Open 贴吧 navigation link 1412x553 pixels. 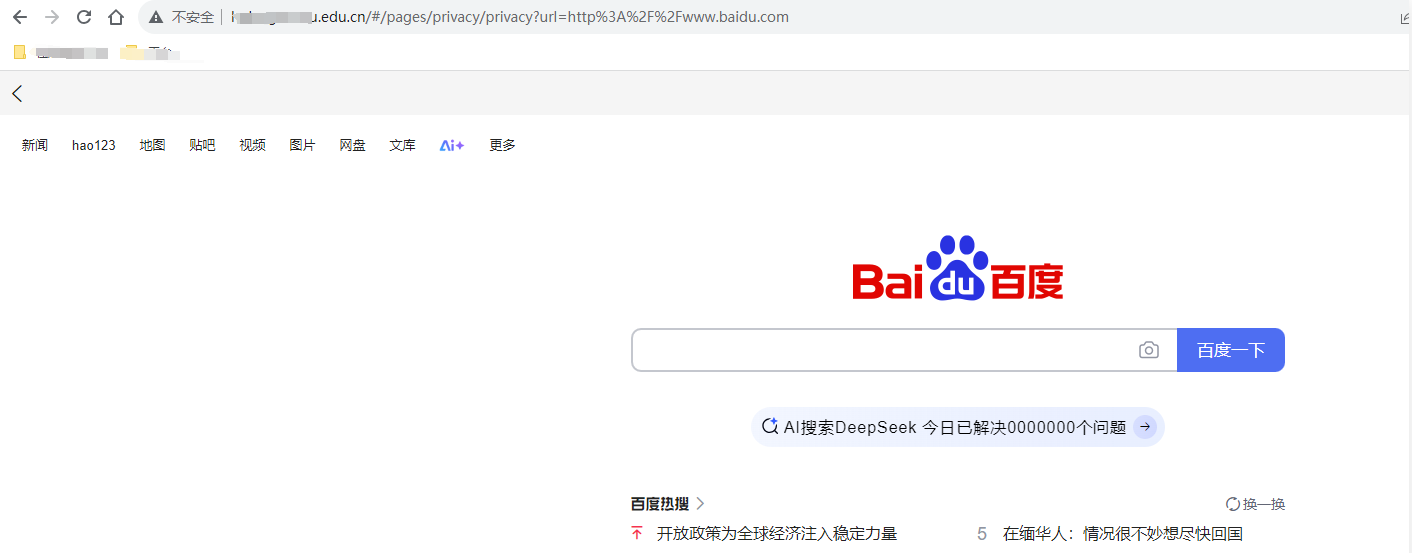point(202,145)
